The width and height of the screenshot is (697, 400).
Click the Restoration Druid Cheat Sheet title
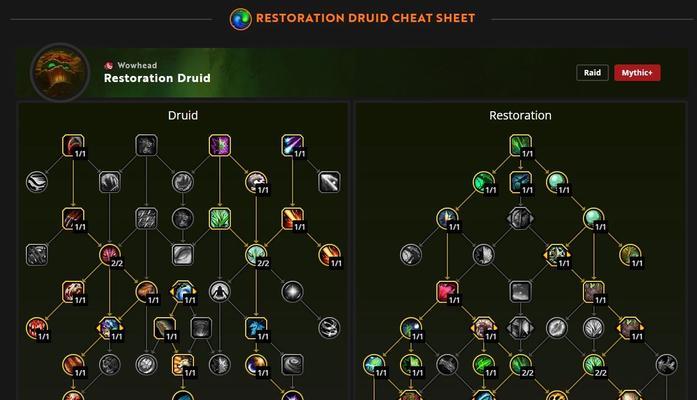point(365,18)
